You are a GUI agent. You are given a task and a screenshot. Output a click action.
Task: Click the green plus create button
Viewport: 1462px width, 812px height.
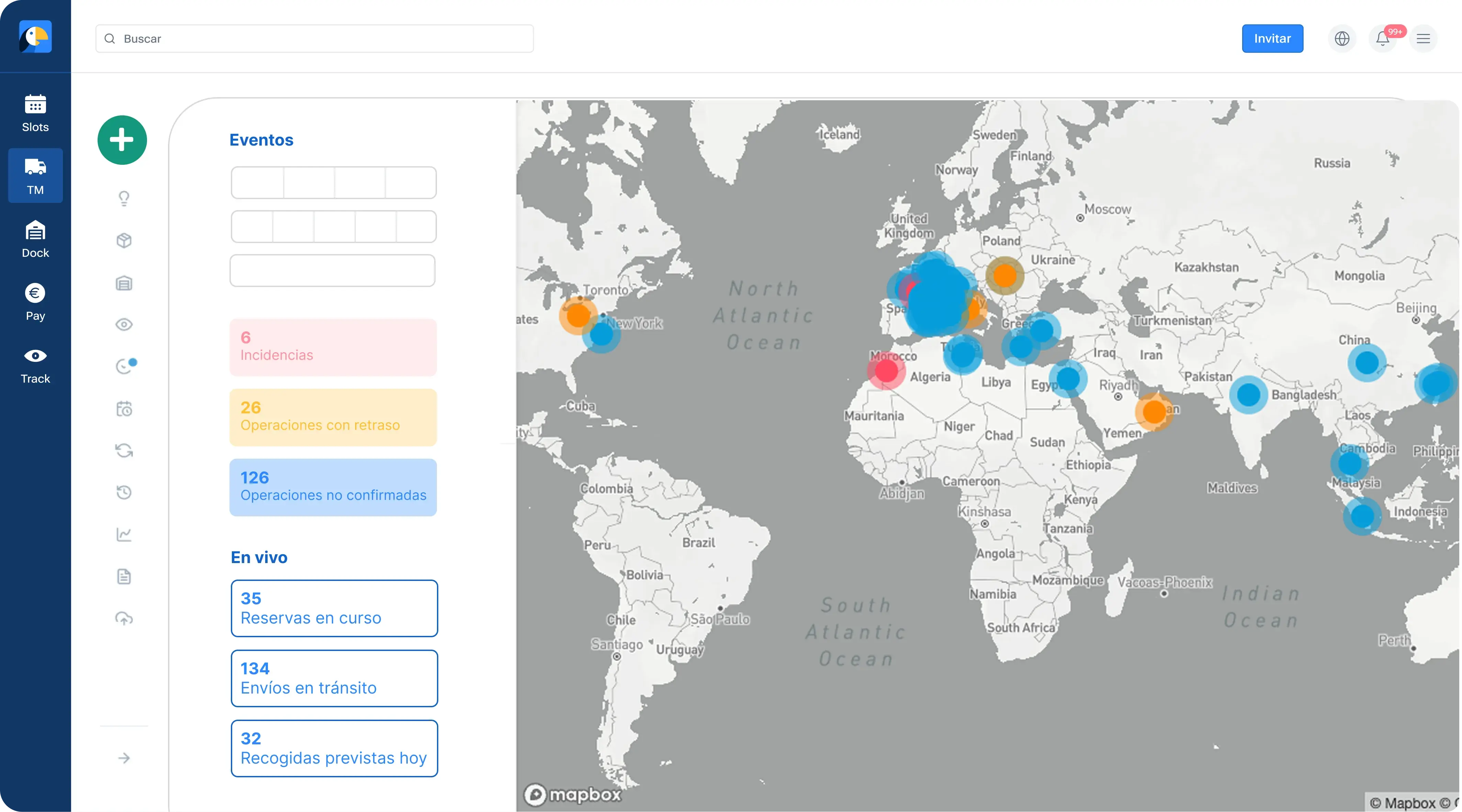(x=122, y=140)
